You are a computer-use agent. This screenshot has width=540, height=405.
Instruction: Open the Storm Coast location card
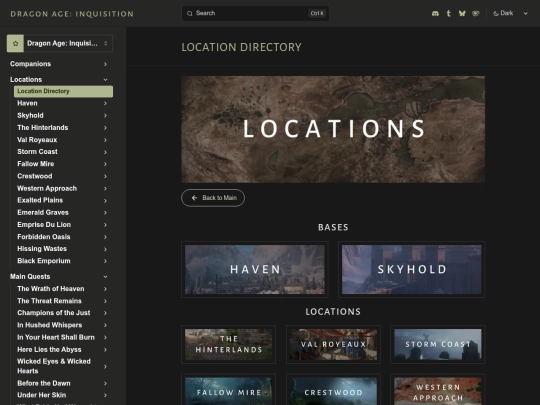[438, 344]
